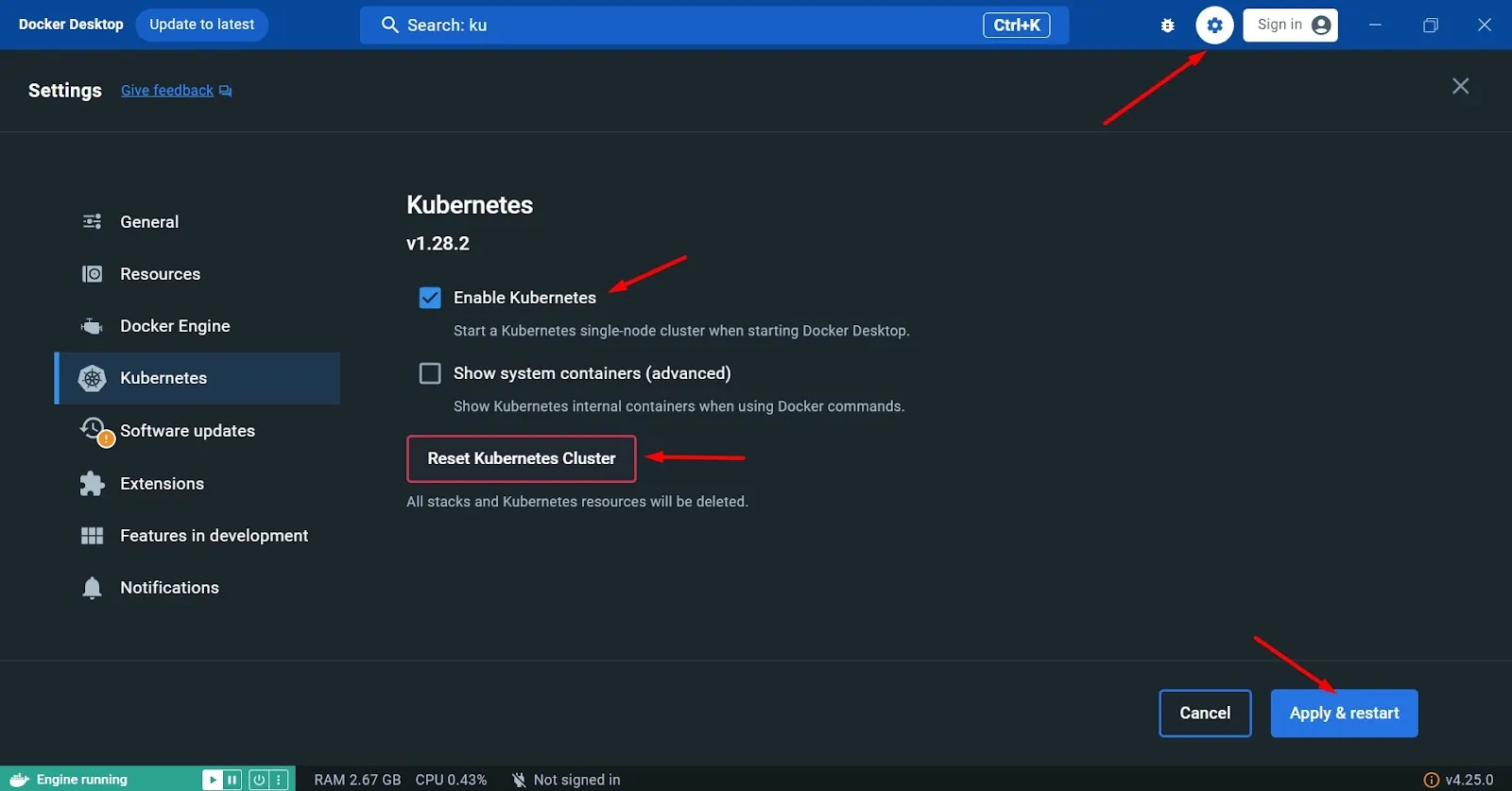Screen dimensions: 1512x791
Task: Click Apply & restart
Action: [x=1344, y=714]
